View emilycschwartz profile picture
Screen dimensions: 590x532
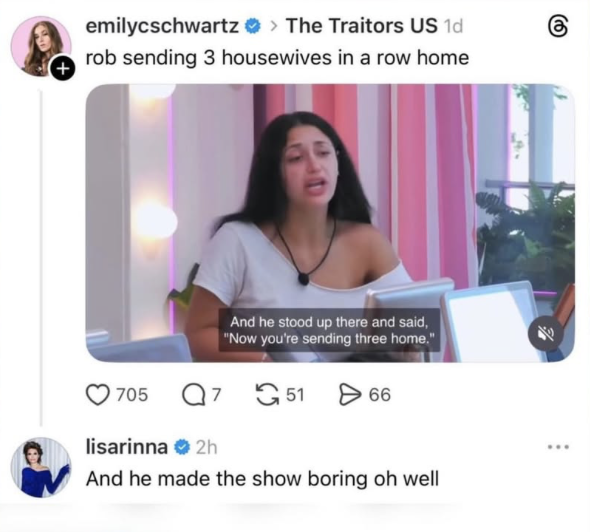[41, 46]
